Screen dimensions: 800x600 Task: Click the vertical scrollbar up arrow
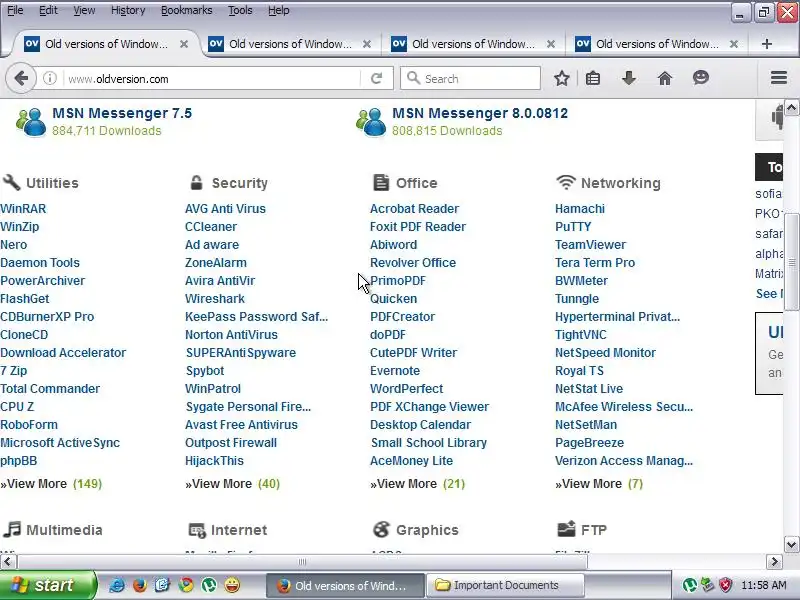[791, 108]
